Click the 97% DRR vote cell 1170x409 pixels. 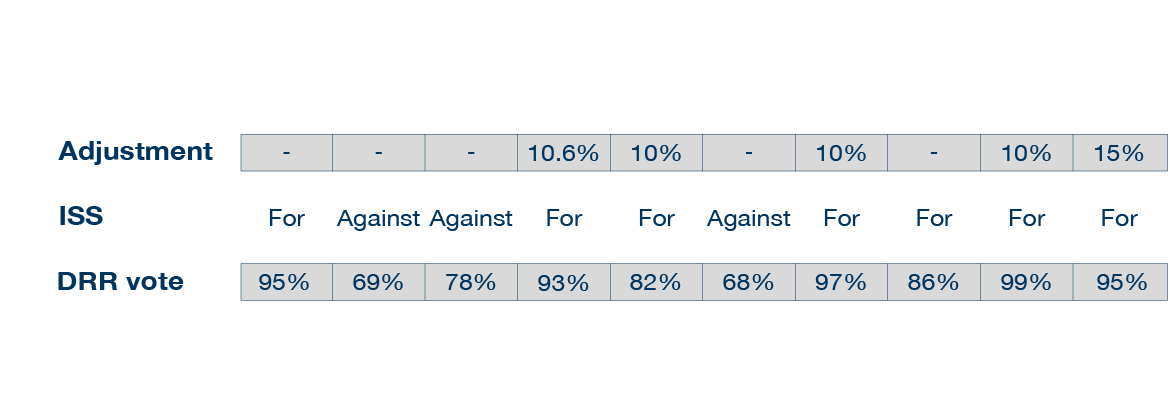tap(841, 282)
